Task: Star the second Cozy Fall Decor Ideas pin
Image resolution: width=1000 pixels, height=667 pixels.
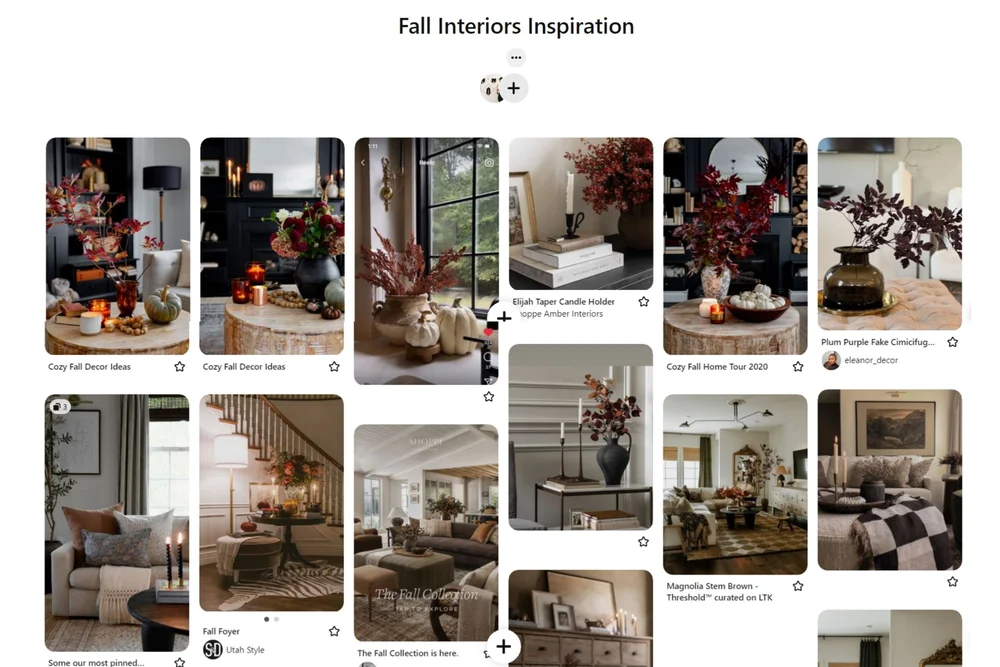Action: click(334, 367)
